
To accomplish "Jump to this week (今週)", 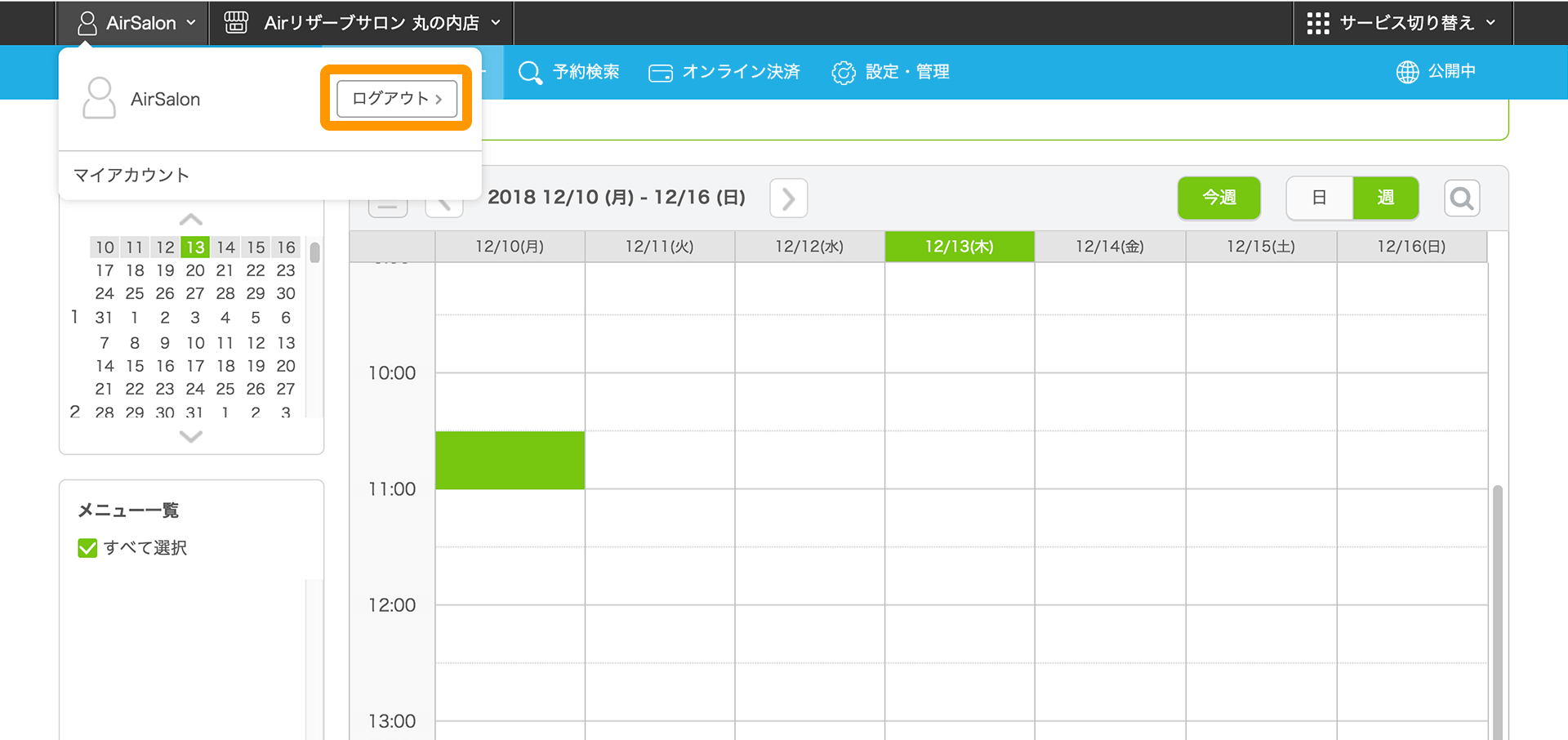I will point(1218,198).
